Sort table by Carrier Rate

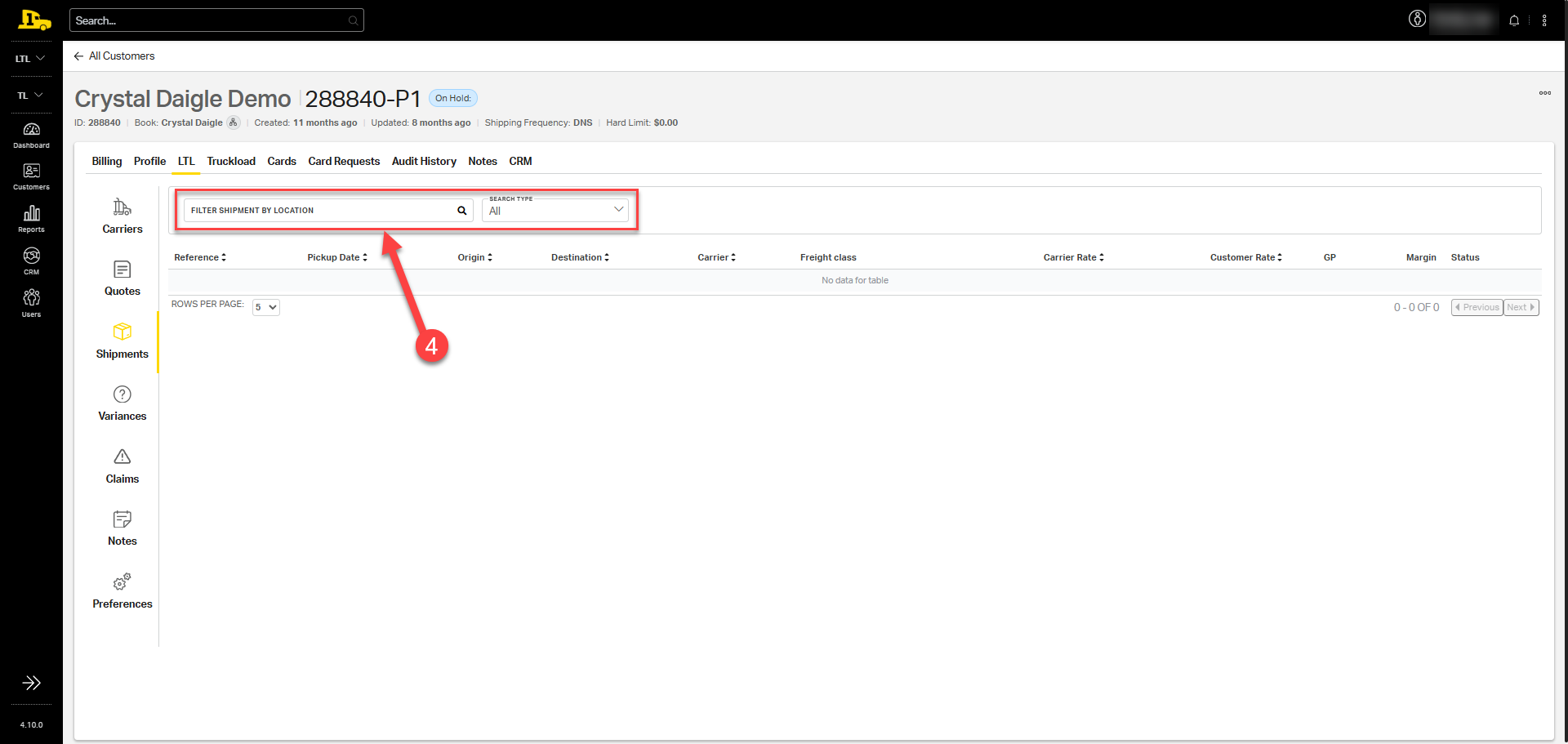(x=1073, y=257)
